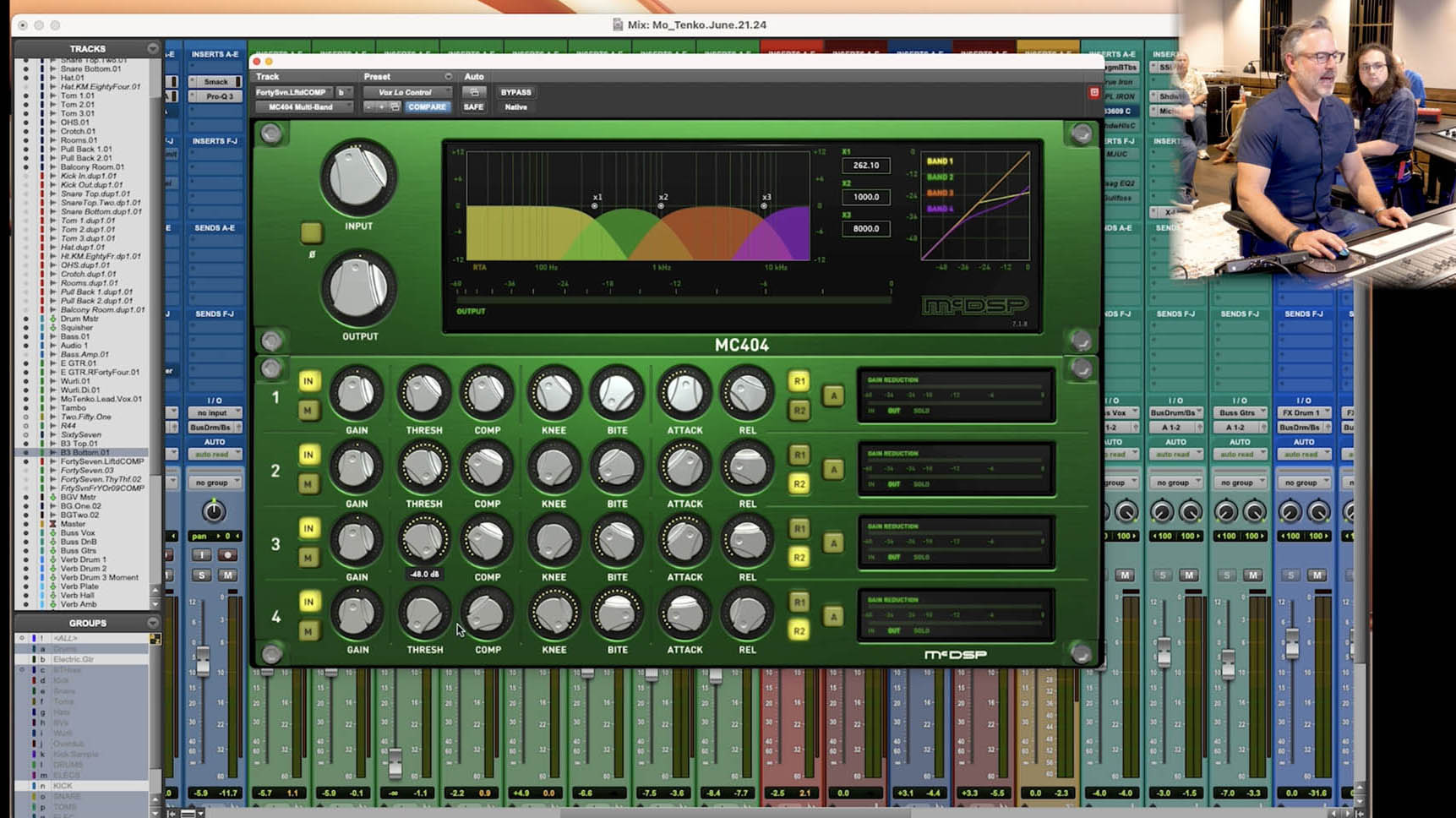Click band 4 KNEE knob
The image size is (1456, 818).
click(x=554, y=614)
